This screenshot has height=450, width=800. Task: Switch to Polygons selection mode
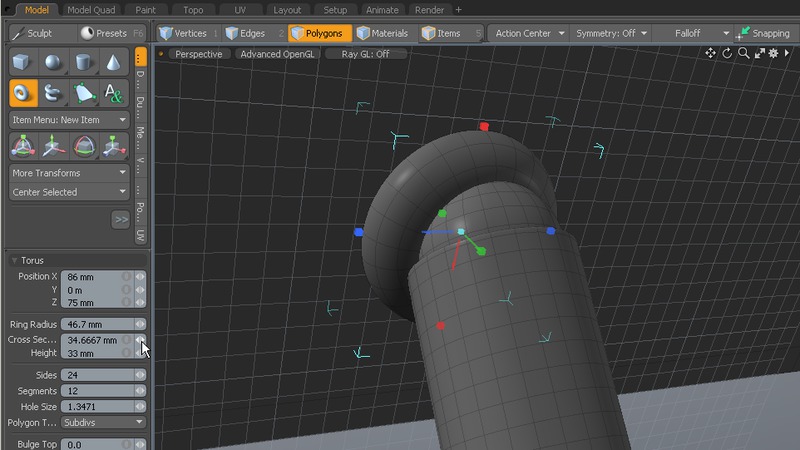(x=320, y=33)
